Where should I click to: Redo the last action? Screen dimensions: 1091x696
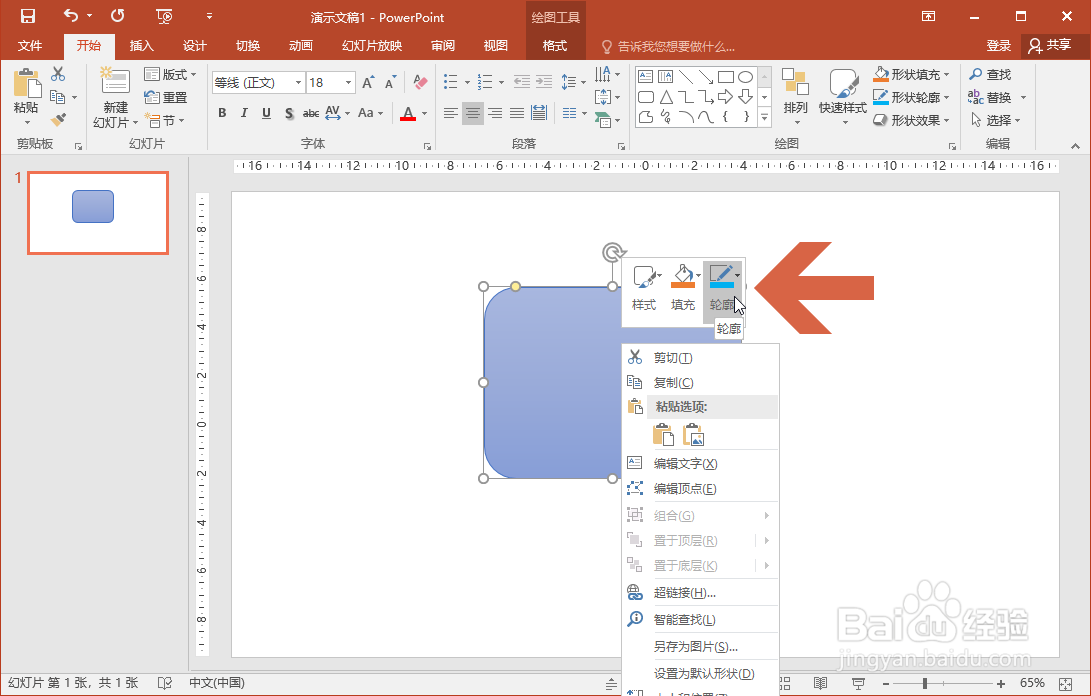click(118, 15)
